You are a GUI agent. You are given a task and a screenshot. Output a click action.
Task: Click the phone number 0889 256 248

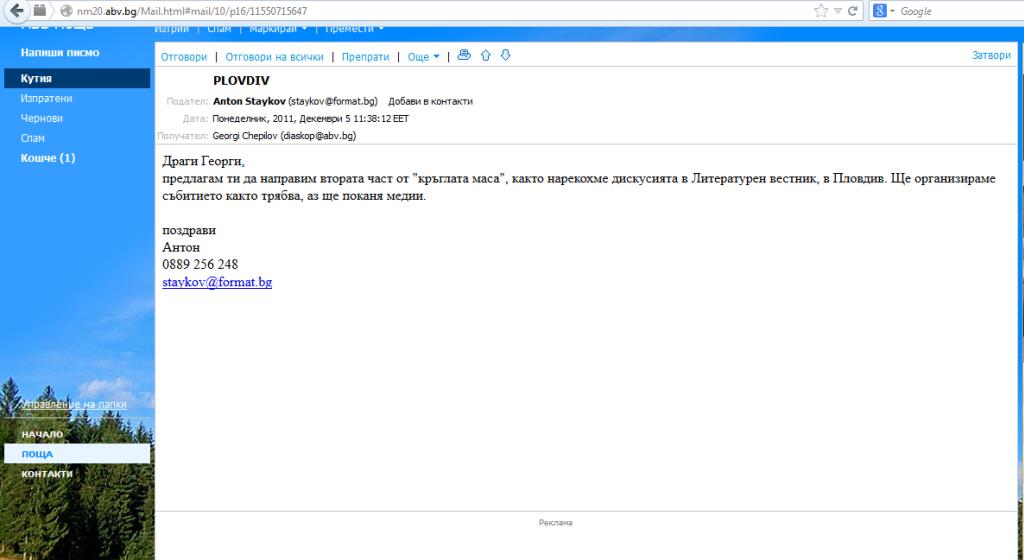pos(200,264)
